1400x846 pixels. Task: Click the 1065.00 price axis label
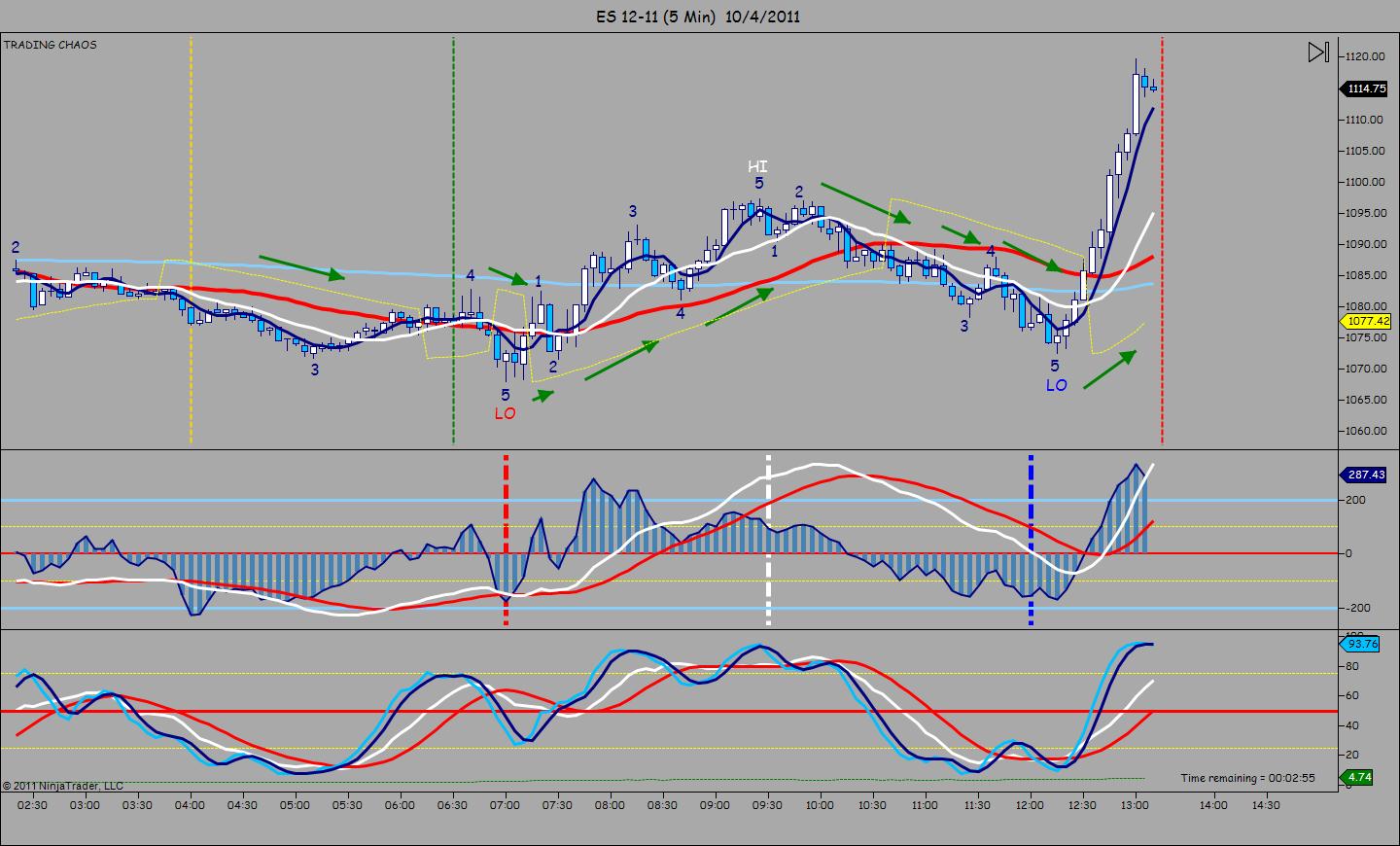(1365, 400)
